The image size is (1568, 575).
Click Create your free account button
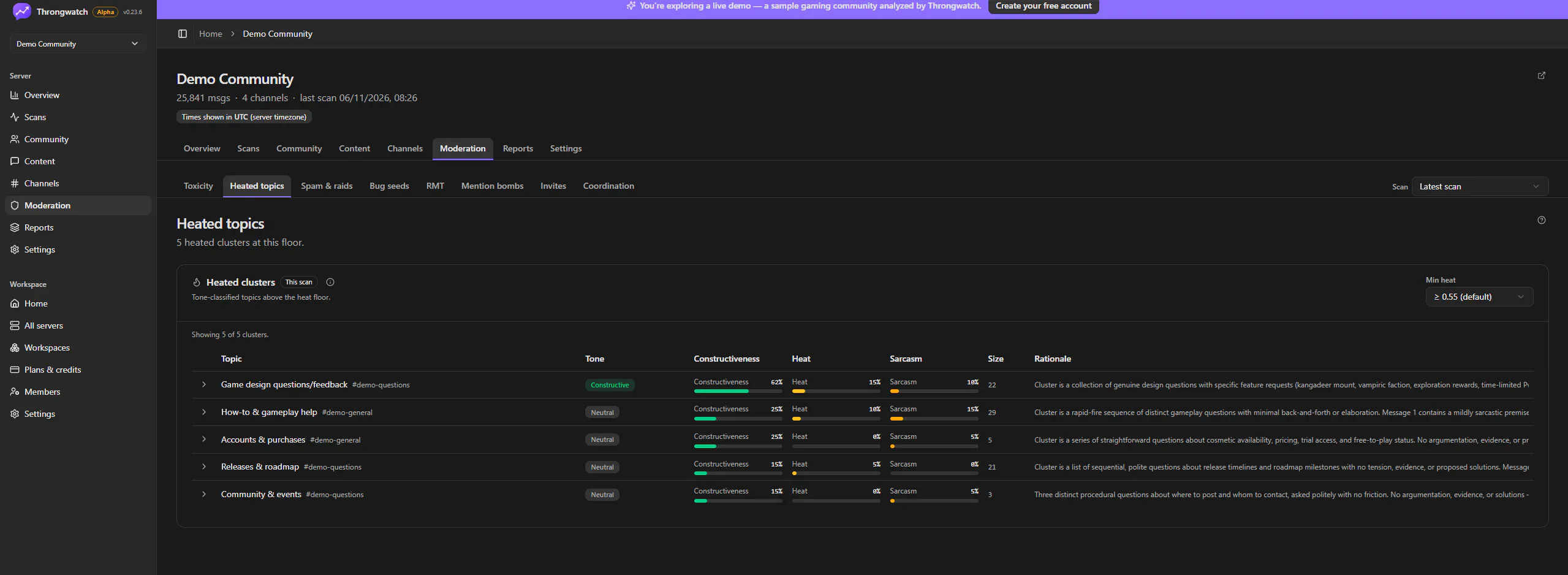point(1043,6)
